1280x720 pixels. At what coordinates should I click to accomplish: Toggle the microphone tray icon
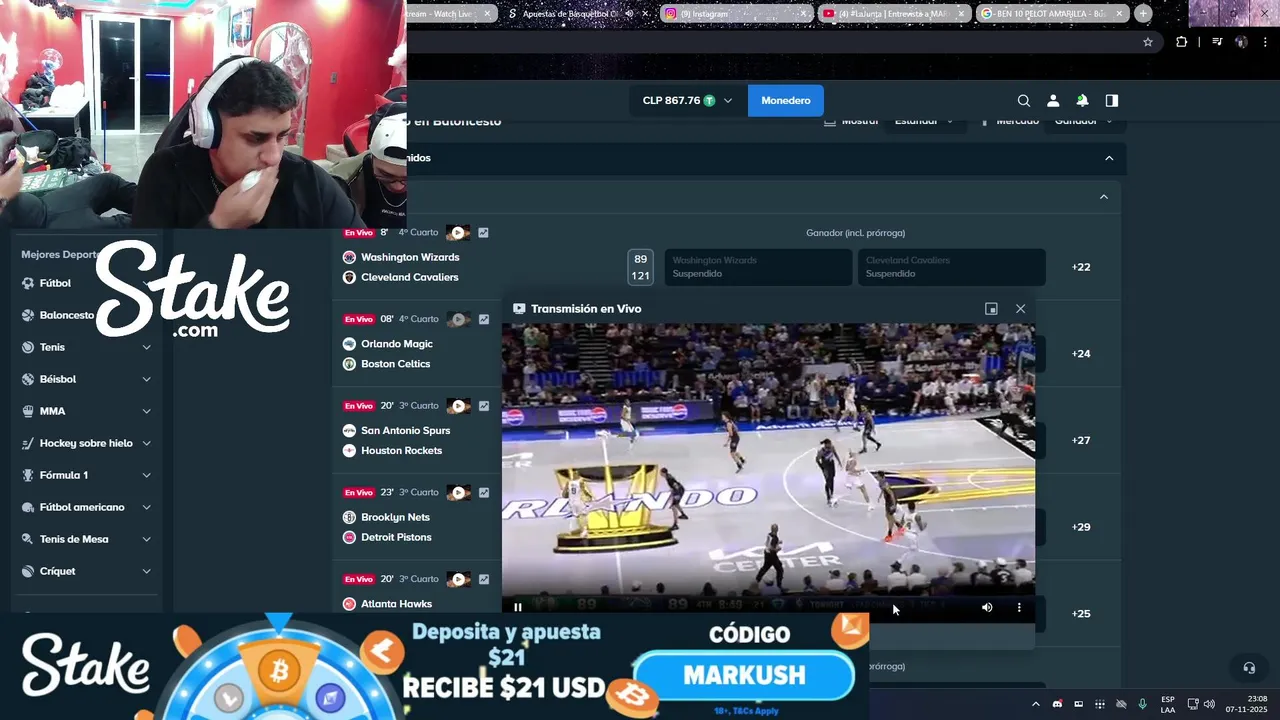pyautogui.click(x=1142, y=704)
